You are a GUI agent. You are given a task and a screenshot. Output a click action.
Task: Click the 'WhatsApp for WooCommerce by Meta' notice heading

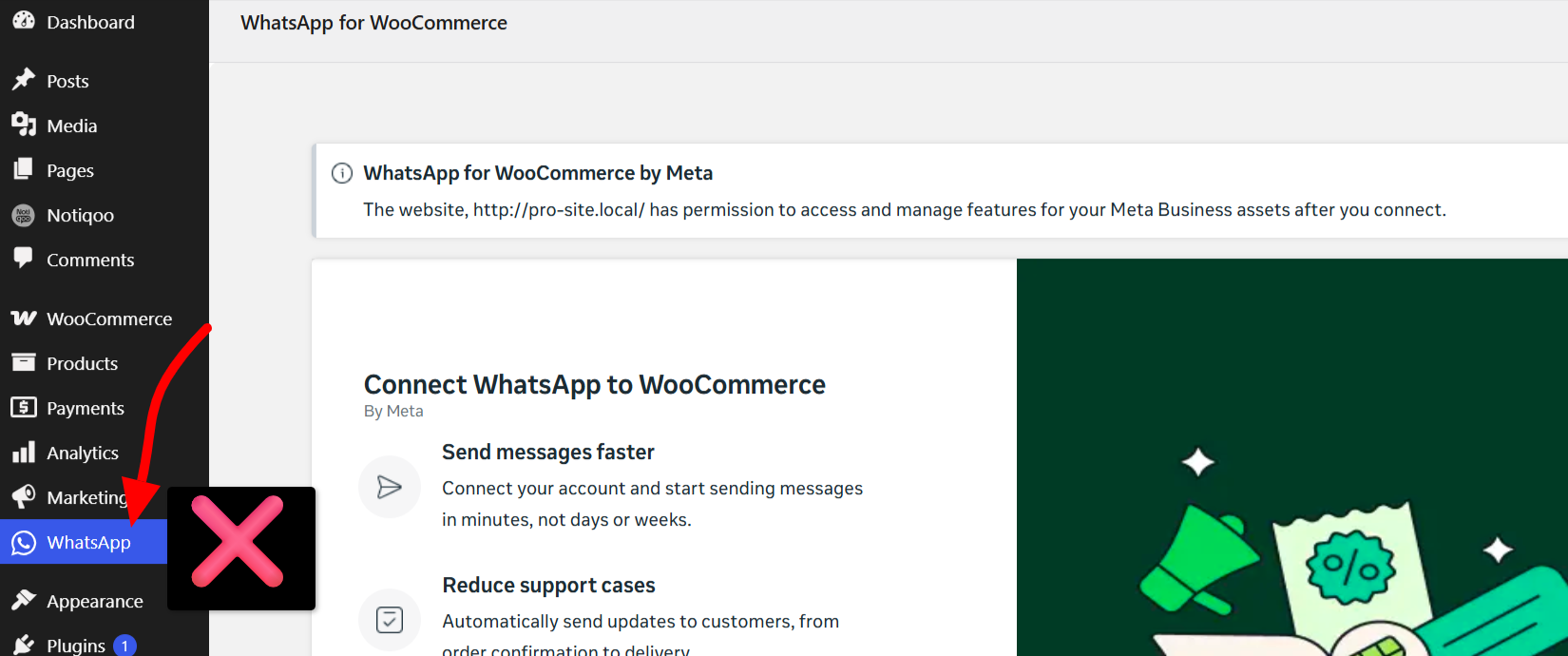(x=538, y=173)
